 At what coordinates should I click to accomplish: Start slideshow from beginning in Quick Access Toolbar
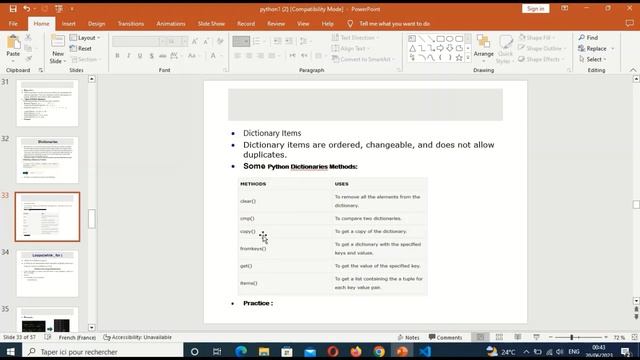59,9
